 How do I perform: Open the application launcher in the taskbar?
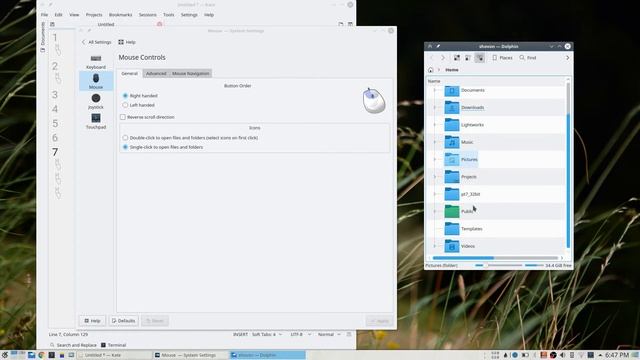pos(4,355)
